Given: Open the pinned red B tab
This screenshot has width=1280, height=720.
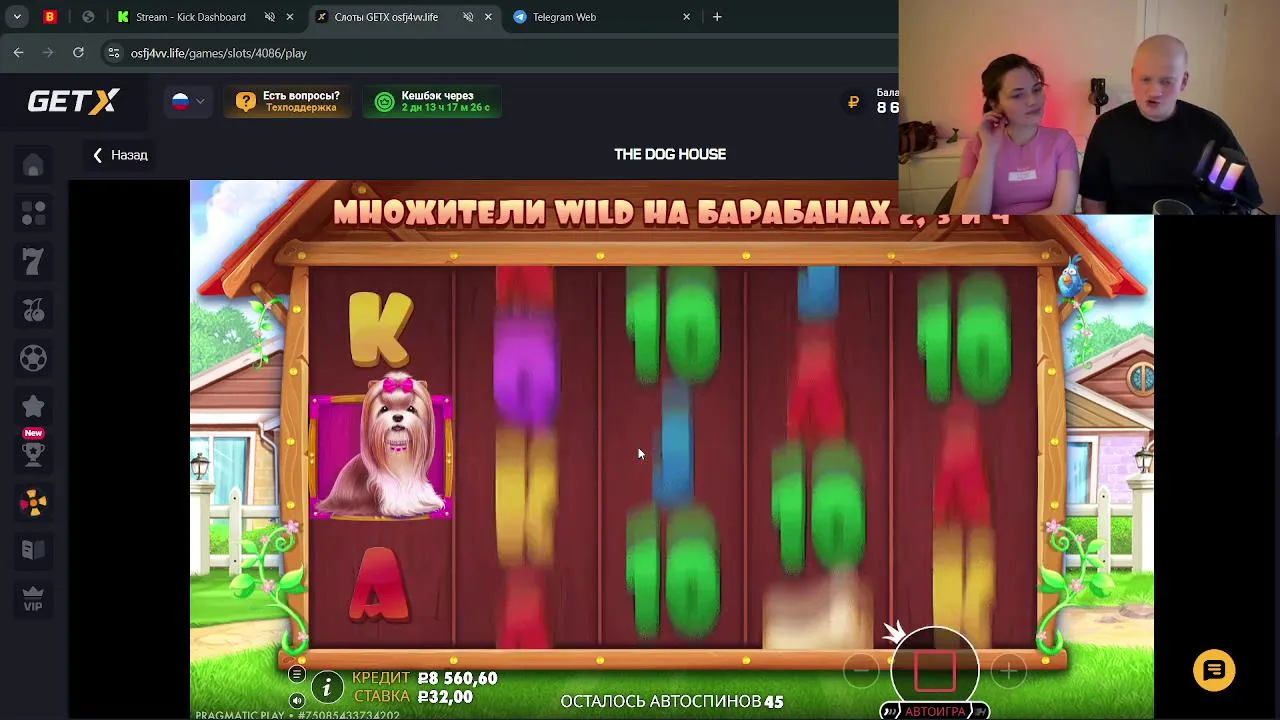Looking at the screenshot, I should point(50,17).
